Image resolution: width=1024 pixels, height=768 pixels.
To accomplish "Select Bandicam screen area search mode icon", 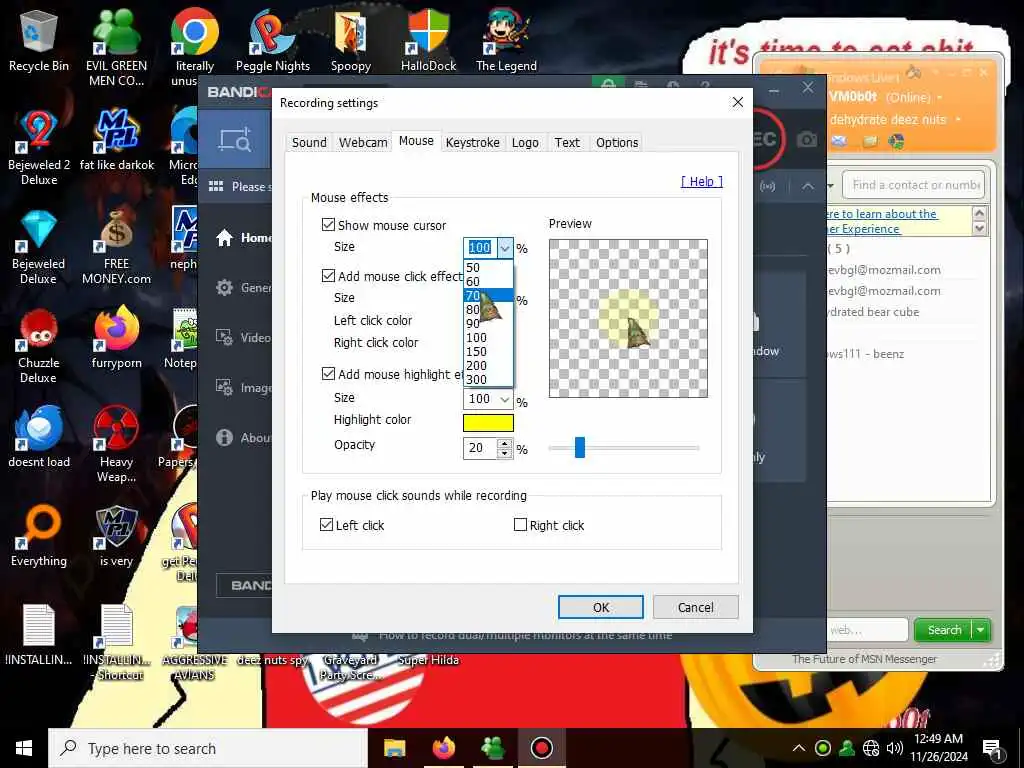I will (234, 139).
